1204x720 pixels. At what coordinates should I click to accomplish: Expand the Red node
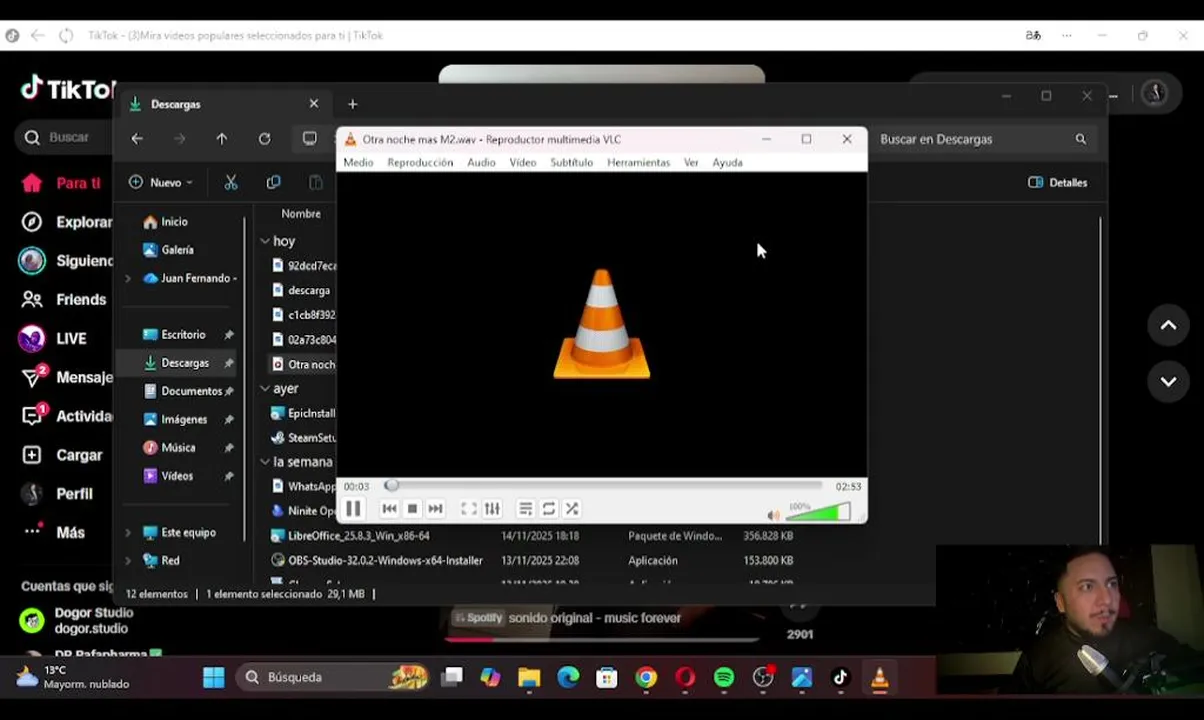[x=128, y=561]
